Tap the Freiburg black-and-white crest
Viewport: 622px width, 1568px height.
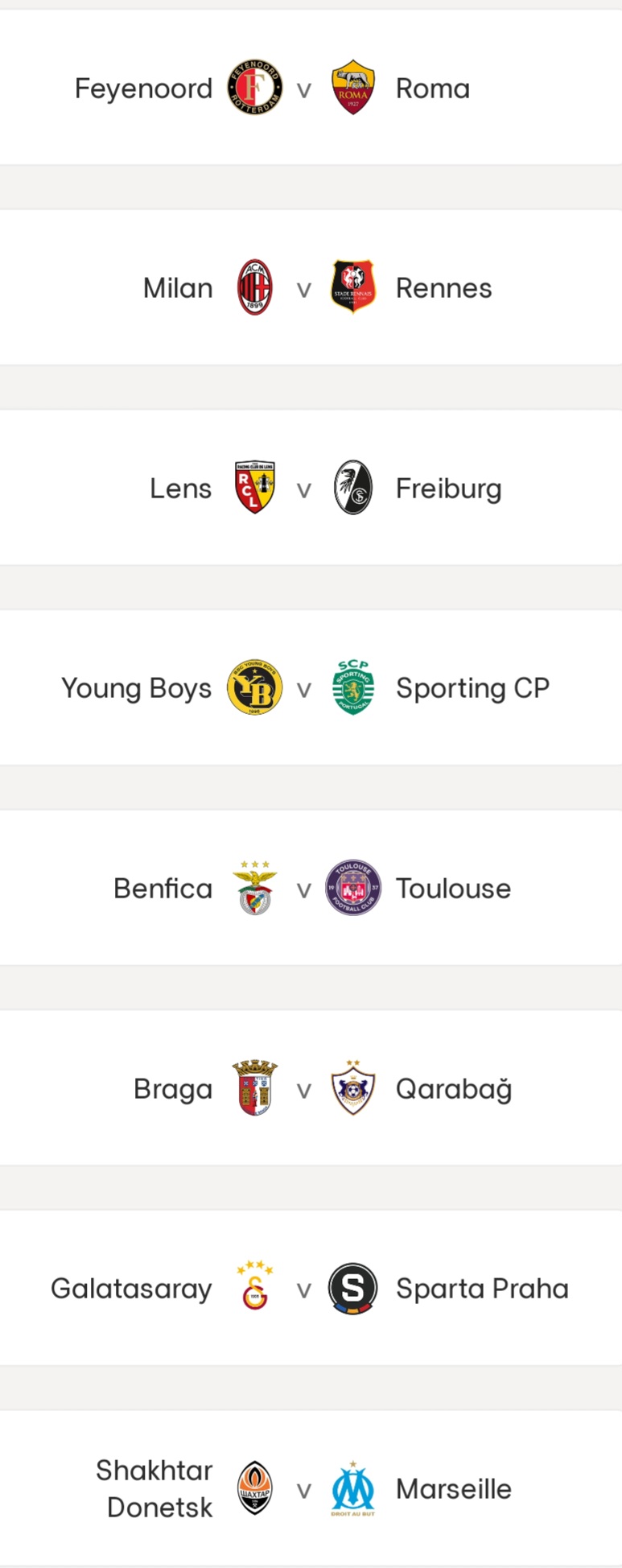(x=353, y=487)
